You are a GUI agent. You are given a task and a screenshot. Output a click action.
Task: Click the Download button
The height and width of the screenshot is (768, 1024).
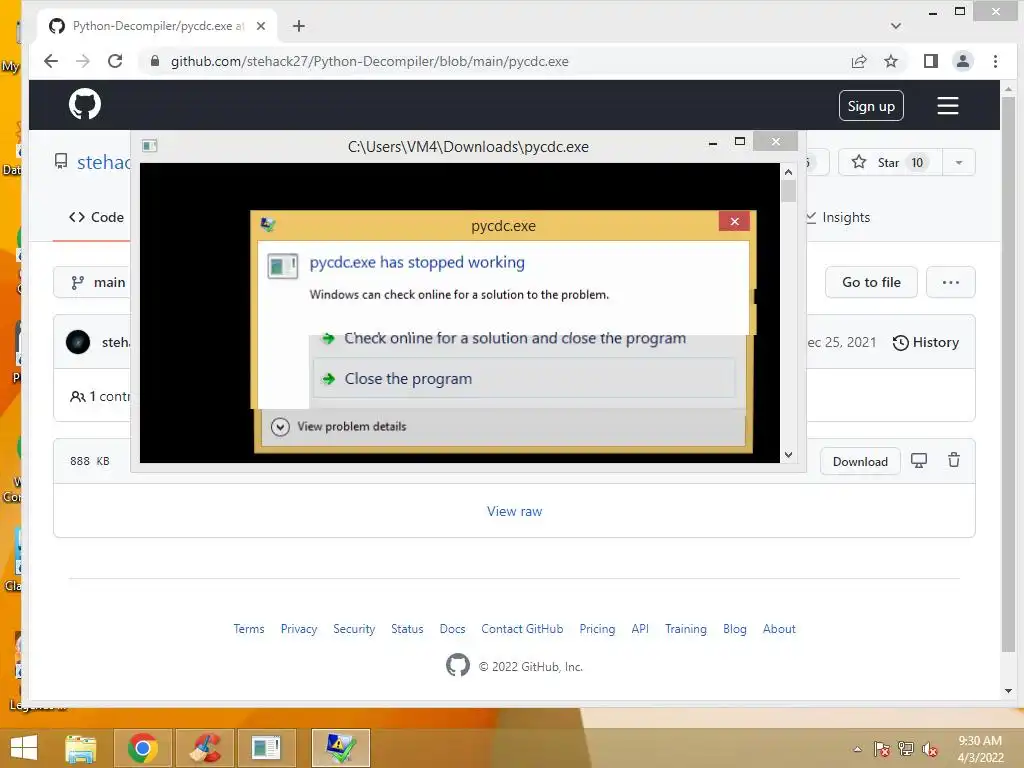coord(860,462)
